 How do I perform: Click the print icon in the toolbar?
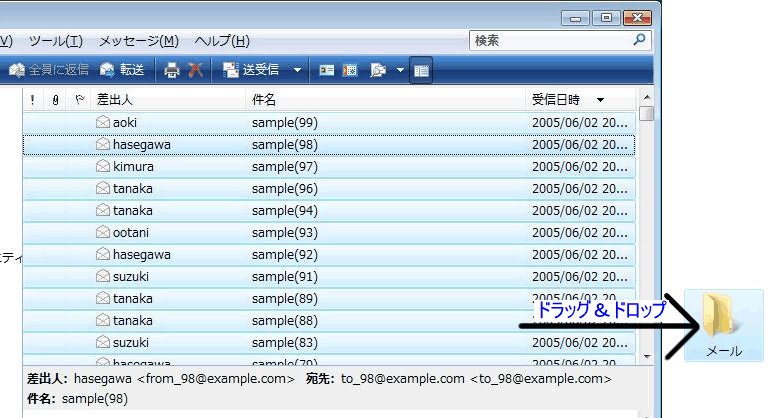tap(172, 70)
